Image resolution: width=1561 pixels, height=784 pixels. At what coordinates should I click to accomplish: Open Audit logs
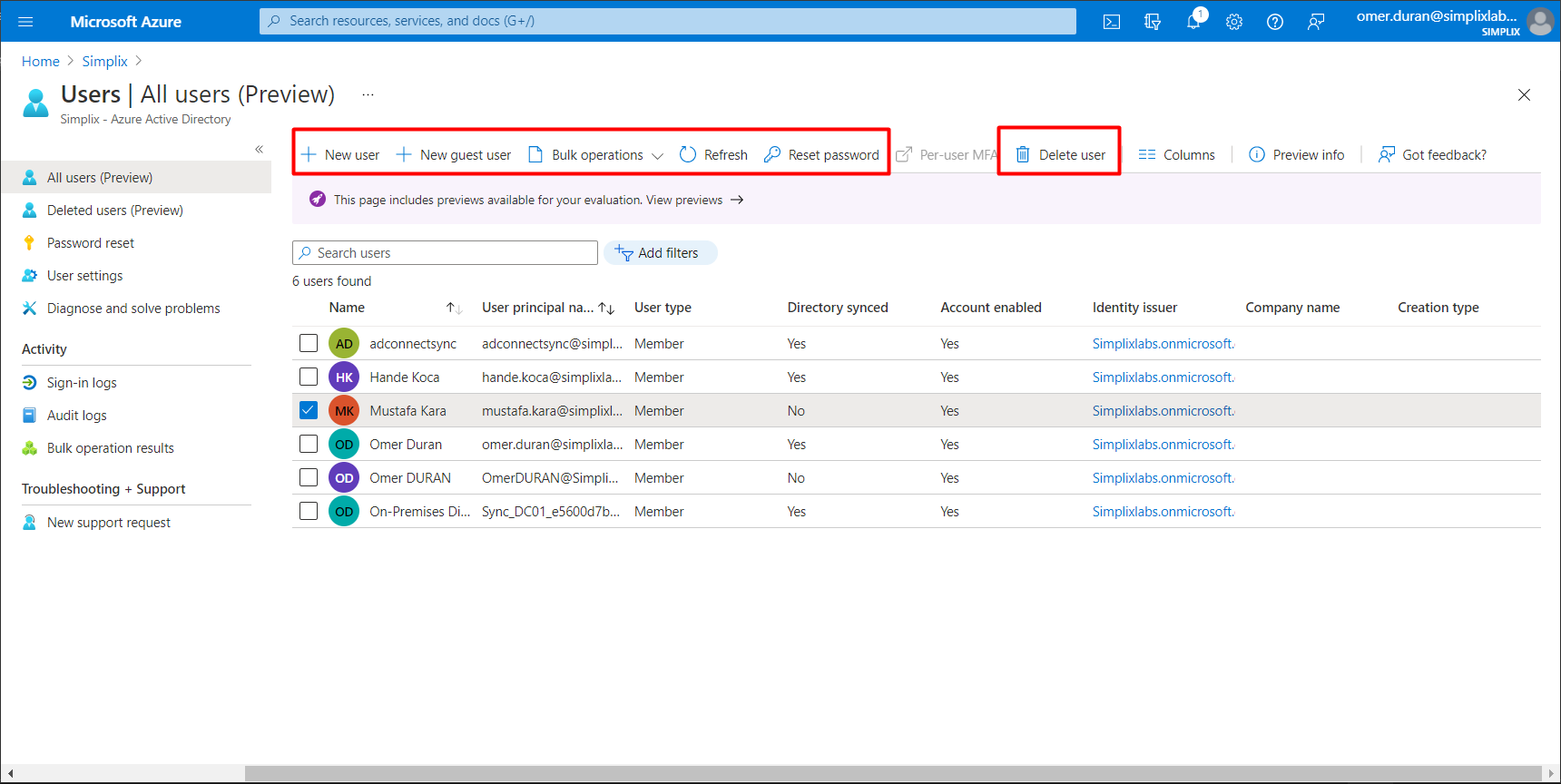[77, 416]
